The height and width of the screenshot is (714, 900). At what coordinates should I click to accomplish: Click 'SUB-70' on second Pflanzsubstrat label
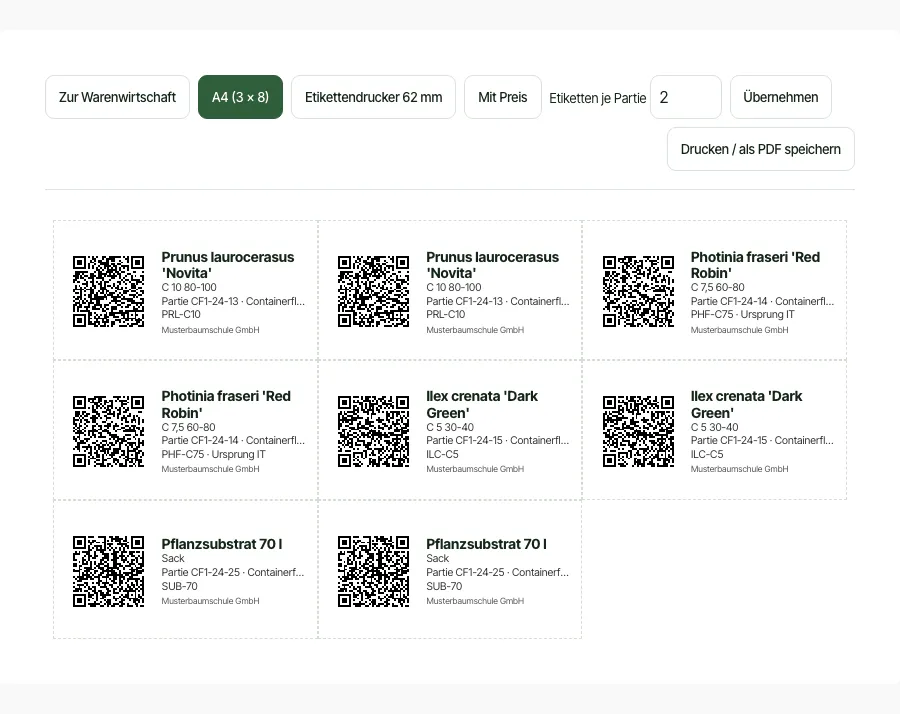(x=444, y=587)
